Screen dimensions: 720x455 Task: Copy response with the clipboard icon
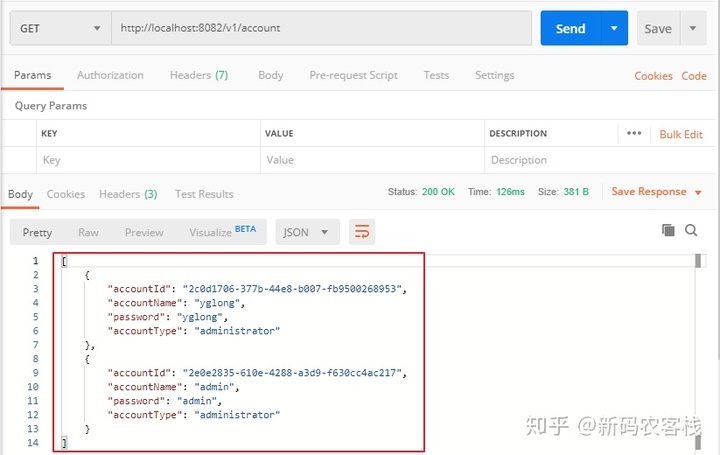coord(668,230)
